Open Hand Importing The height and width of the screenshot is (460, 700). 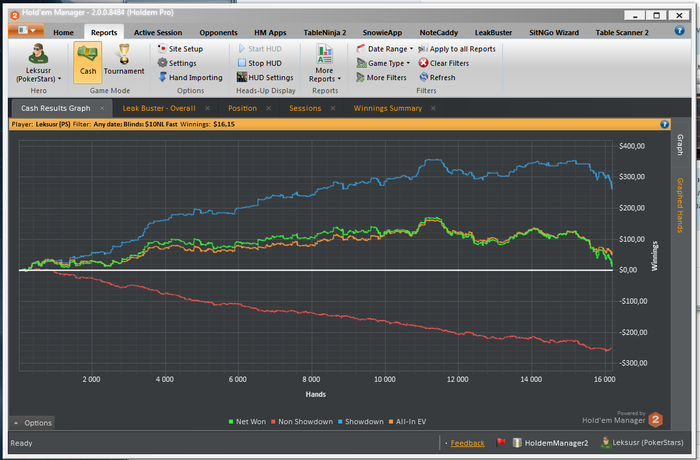[x=190, y=77]
